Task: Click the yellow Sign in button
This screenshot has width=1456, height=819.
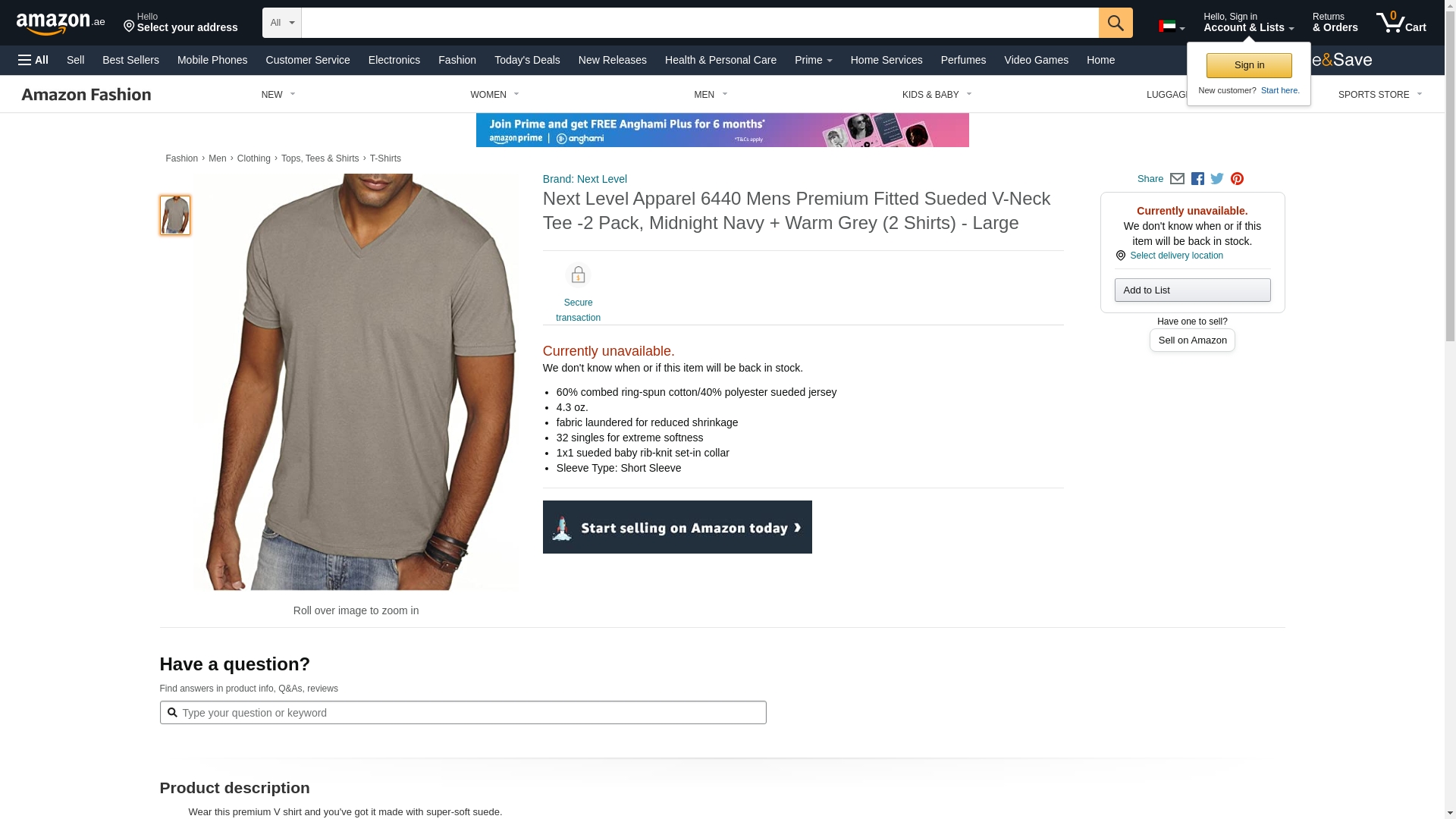Action: (1249, 65)
